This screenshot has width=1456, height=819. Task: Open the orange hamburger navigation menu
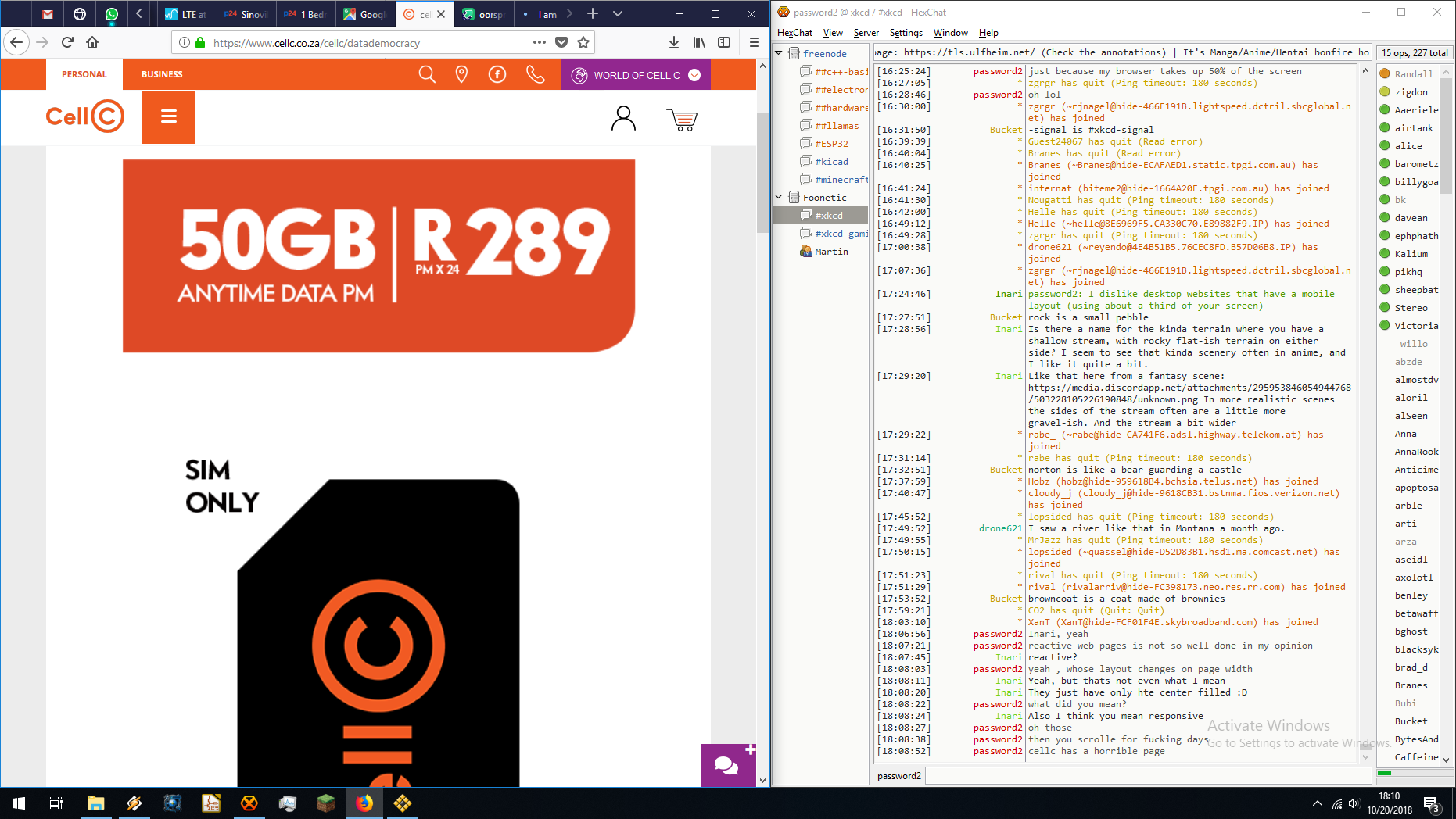point(169,116)
